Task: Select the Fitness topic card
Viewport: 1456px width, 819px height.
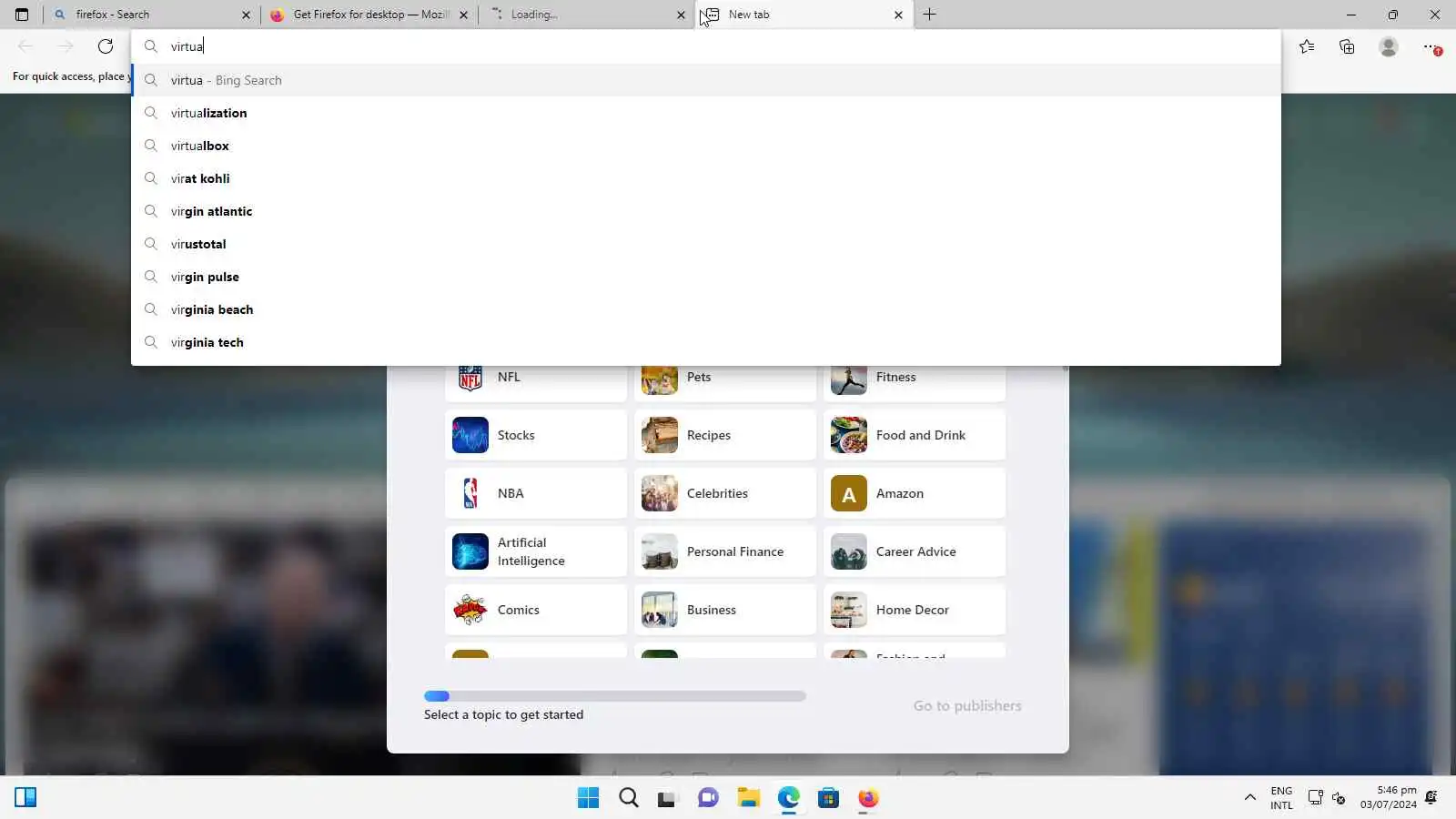Action: click(915, 382)
